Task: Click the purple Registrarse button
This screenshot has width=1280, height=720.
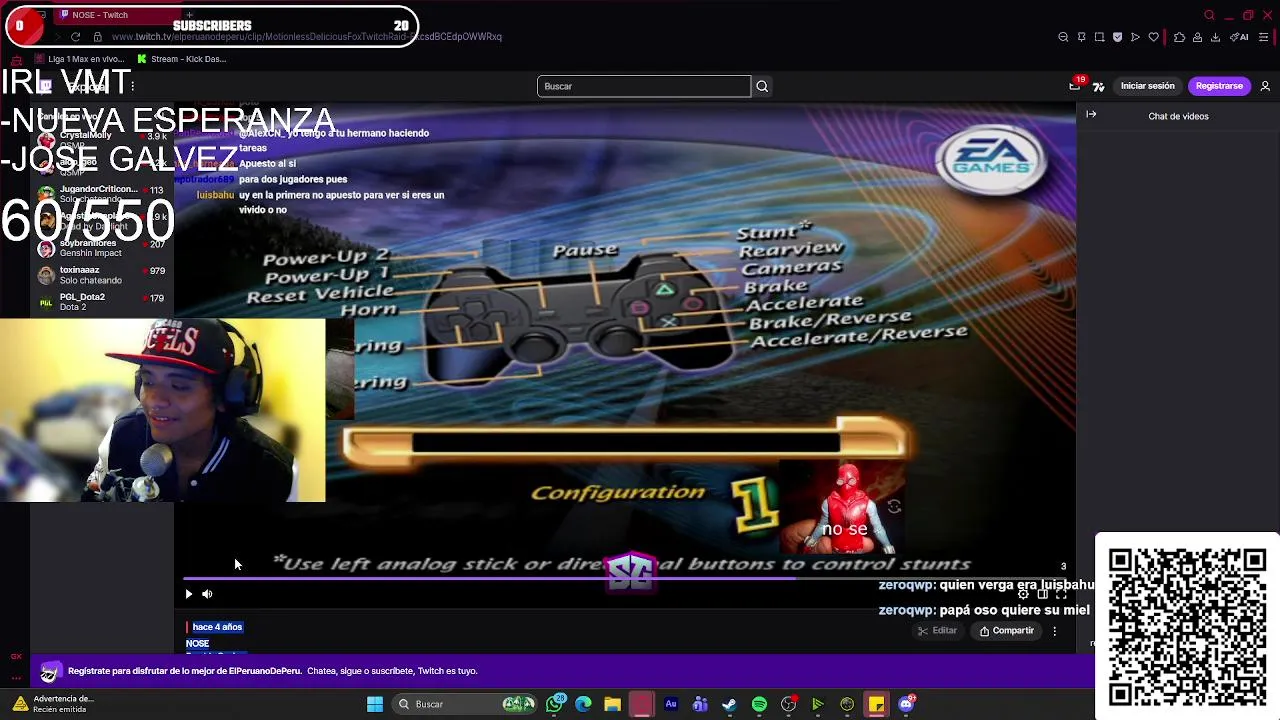Action: click(x=1219, y=86)
